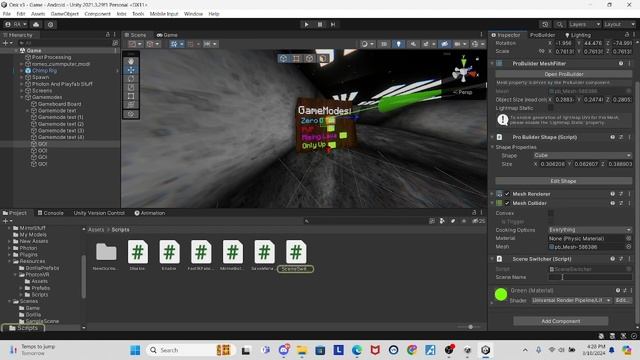Collapse the Shape Properties foldout

click(492, 147)
